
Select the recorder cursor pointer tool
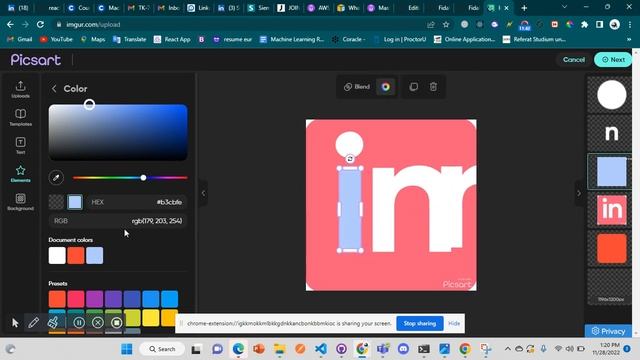pos(15,322)
